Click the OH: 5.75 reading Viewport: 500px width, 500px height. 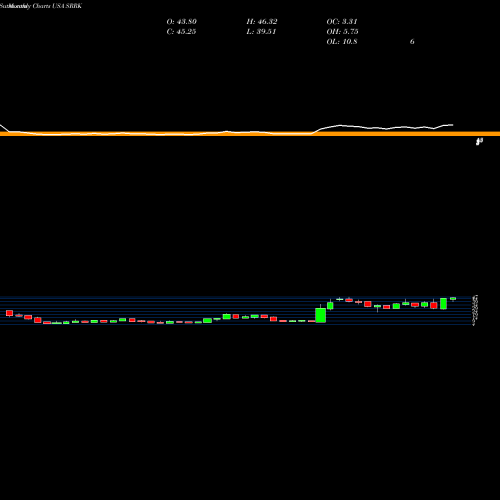(342, 32)
